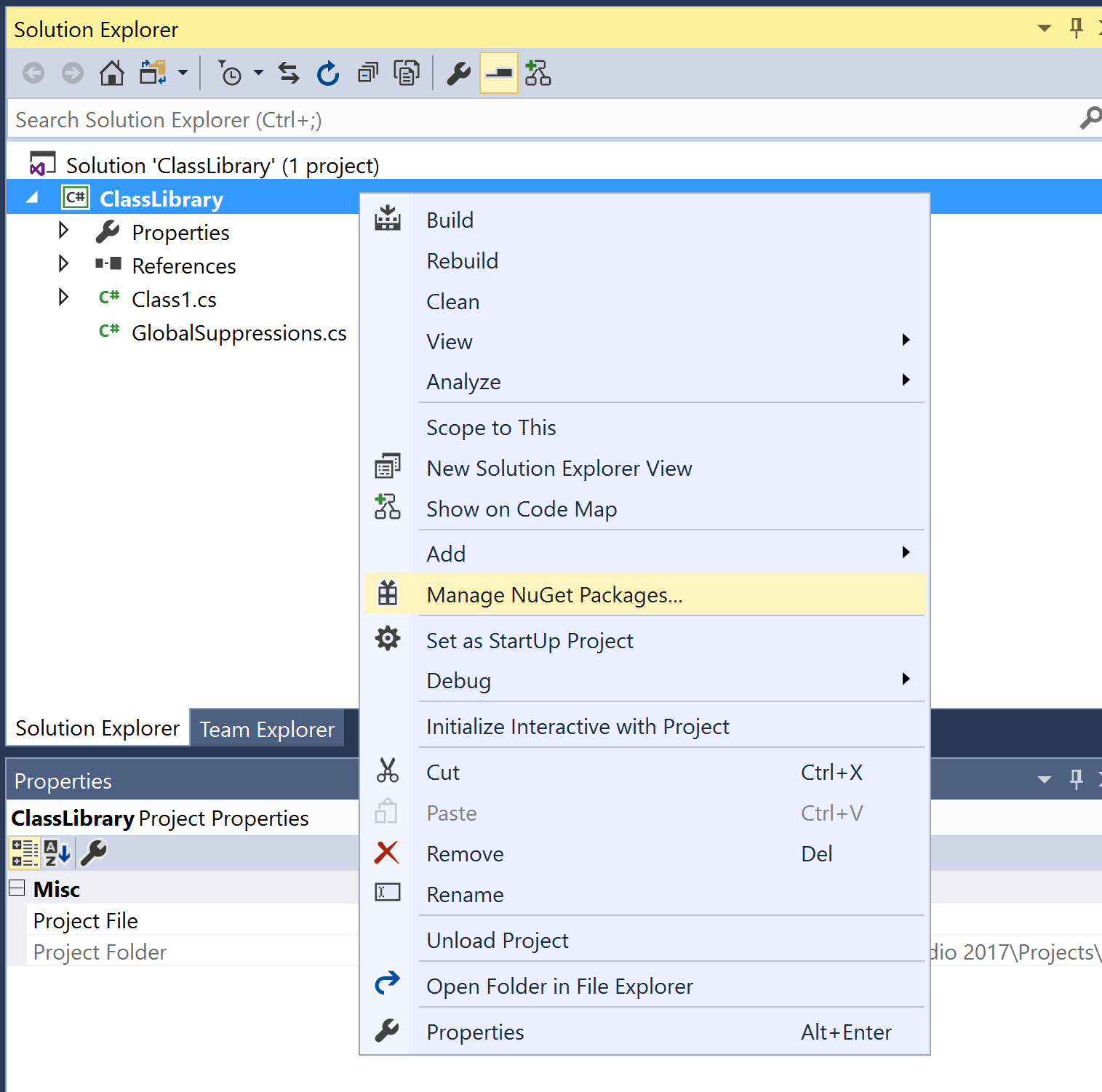
Task: Choose Build from context menu
Action: coord(645,220)
